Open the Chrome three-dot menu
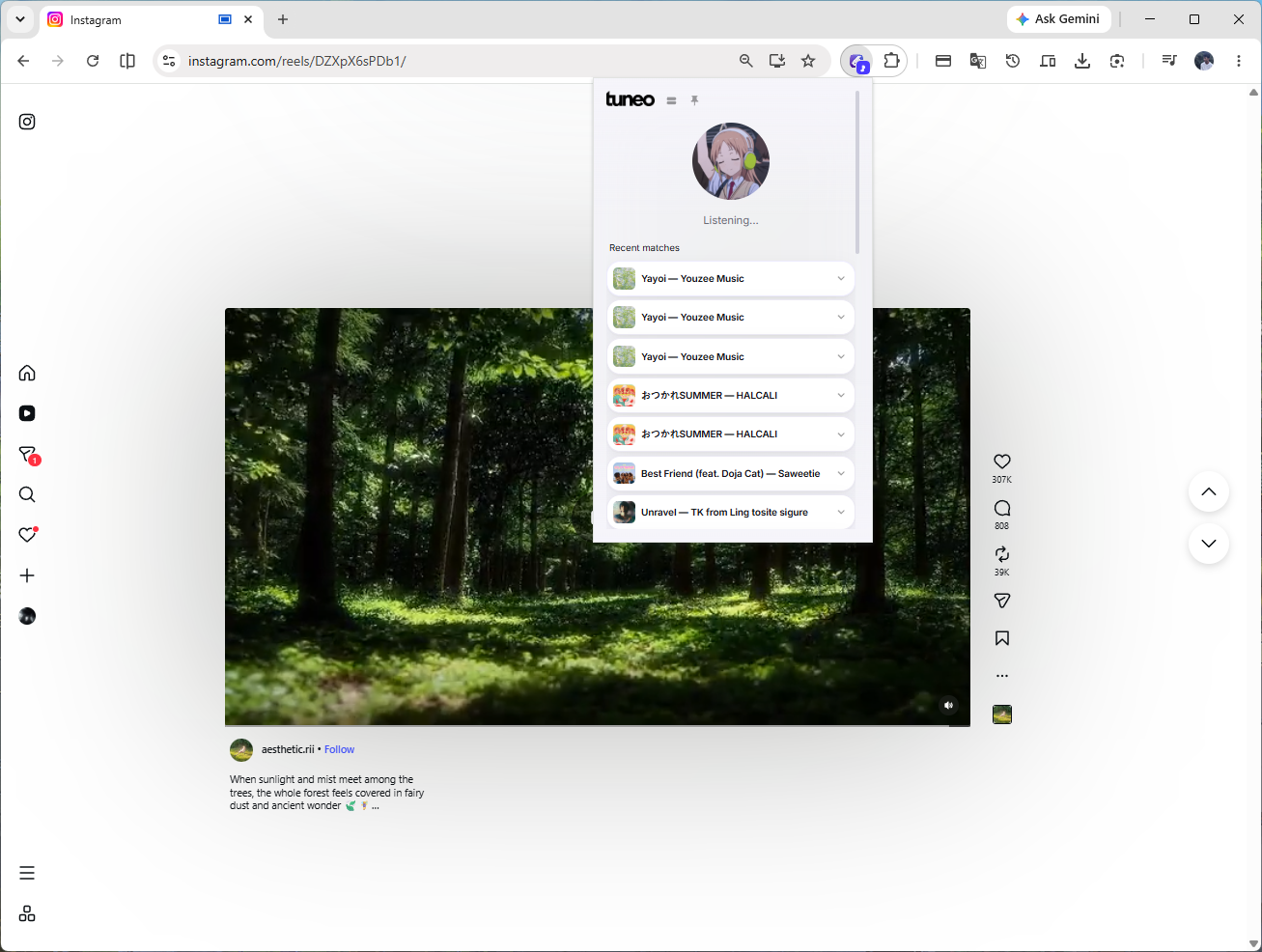The width and height of the screenshot is (1262, 952). coord(1239,61)
